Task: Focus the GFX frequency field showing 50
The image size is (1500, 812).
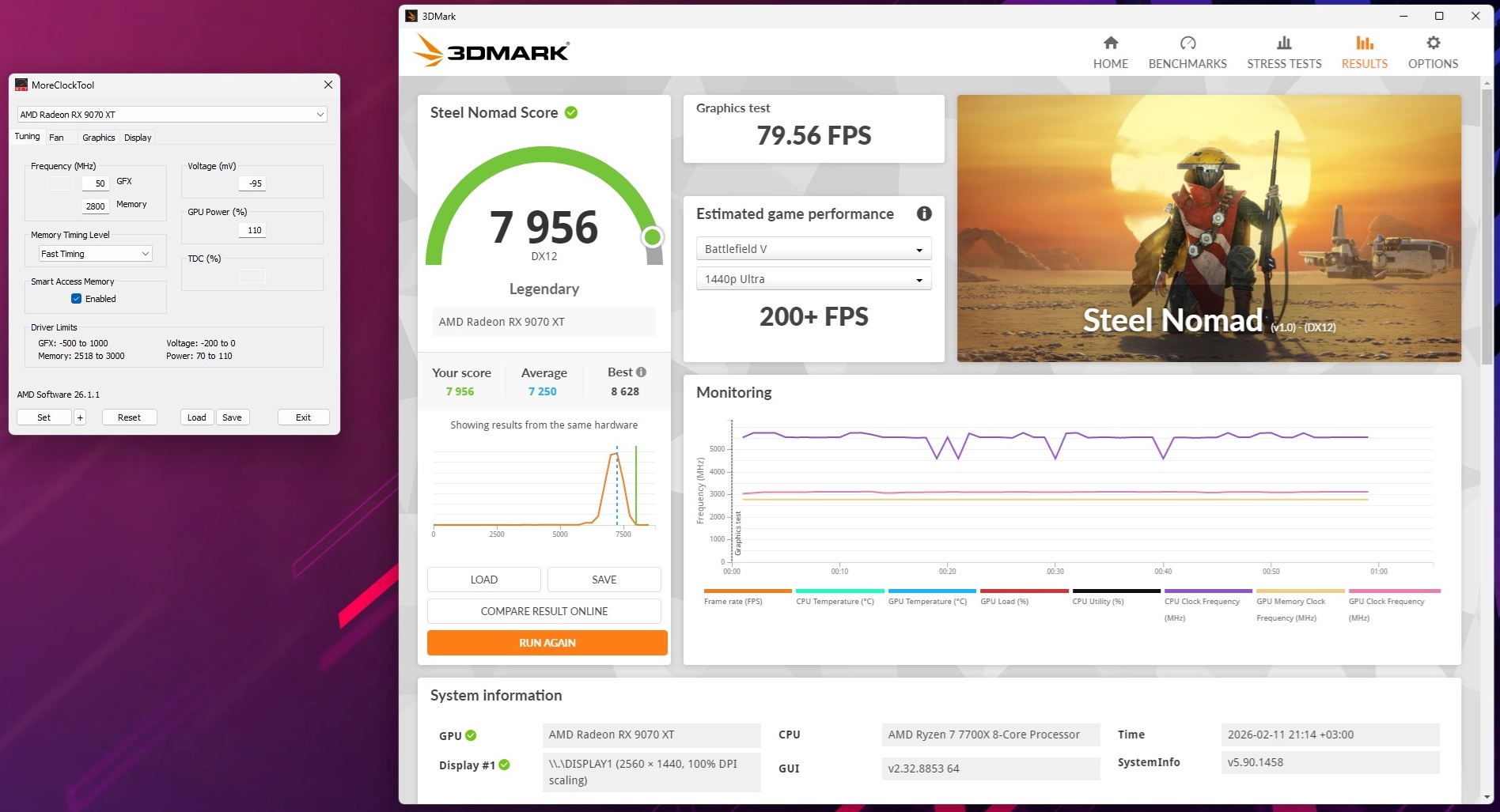Action: [x=96, y=183]
